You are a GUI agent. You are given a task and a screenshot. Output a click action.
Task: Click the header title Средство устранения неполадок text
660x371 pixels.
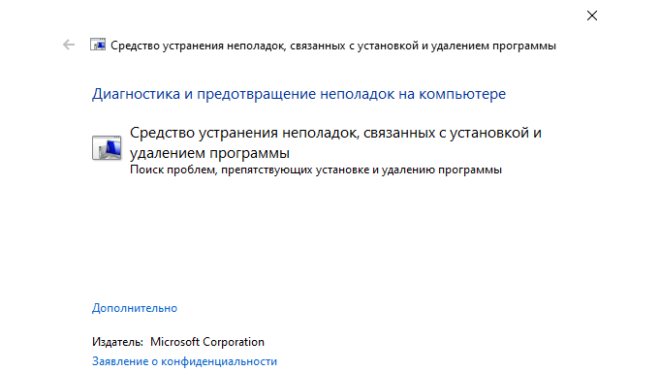tap(333, 45)
